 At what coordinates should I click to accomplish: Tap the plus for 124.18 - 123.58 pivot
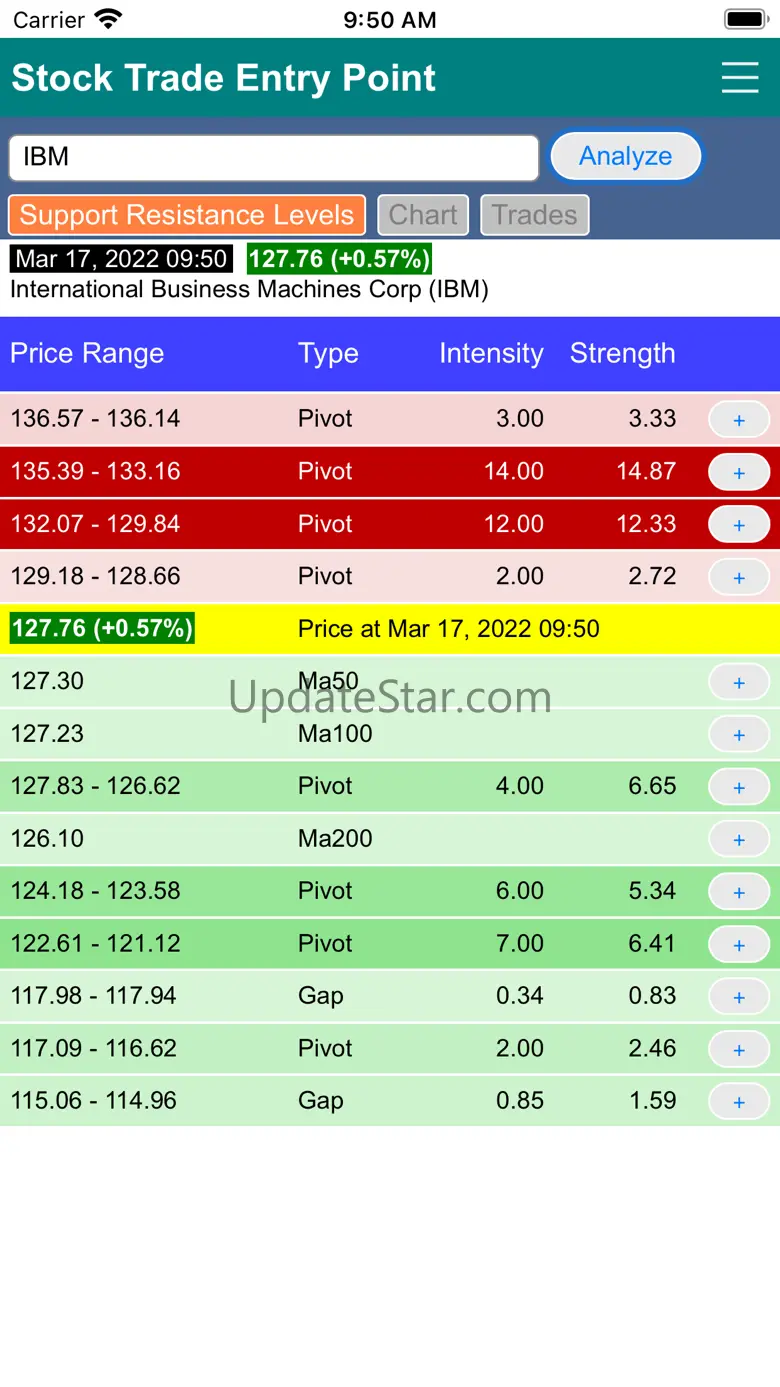[x=739, y=891]
